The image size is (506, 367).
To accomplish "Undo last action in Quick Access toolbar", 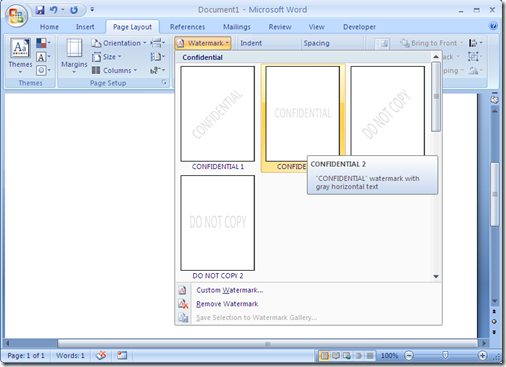I will point(53,10).
